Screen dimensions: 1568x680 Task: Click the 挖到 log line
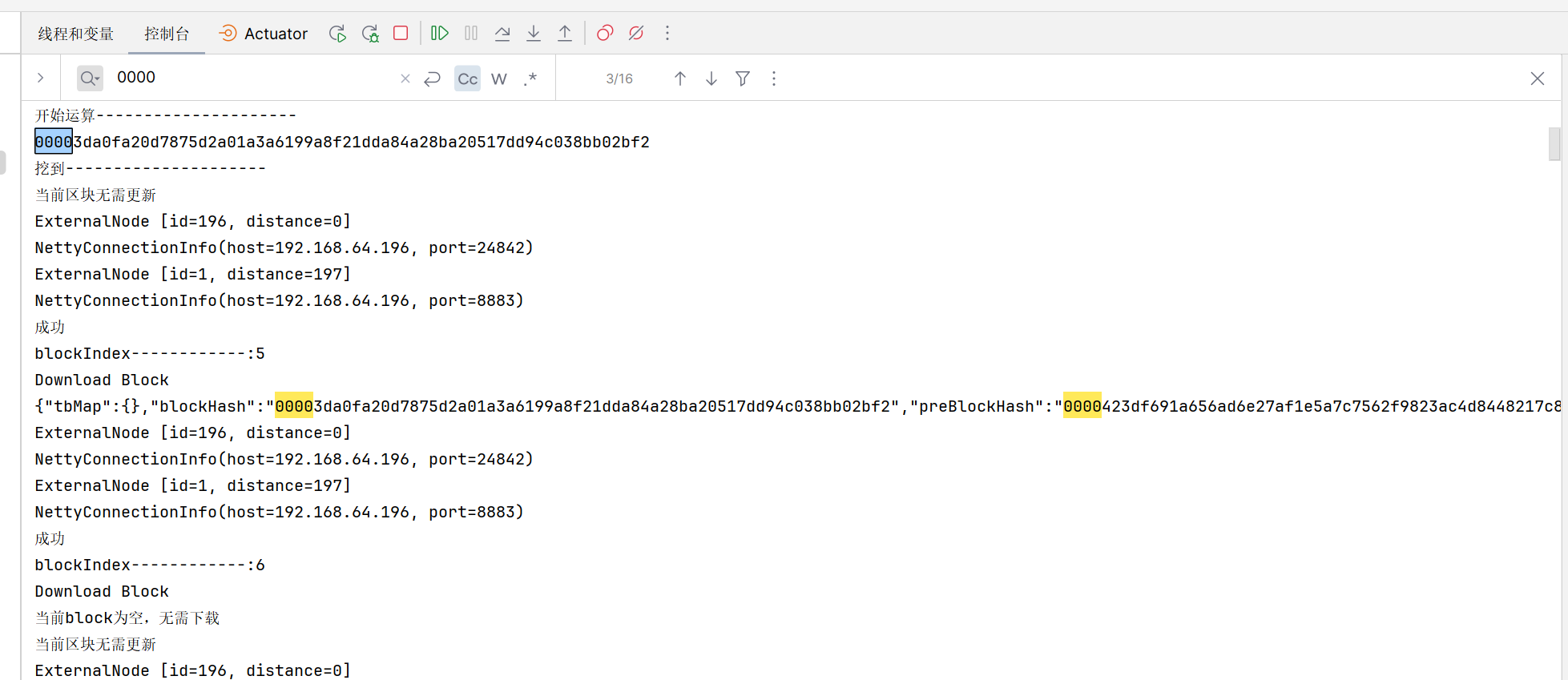click(x=151, y=168)
